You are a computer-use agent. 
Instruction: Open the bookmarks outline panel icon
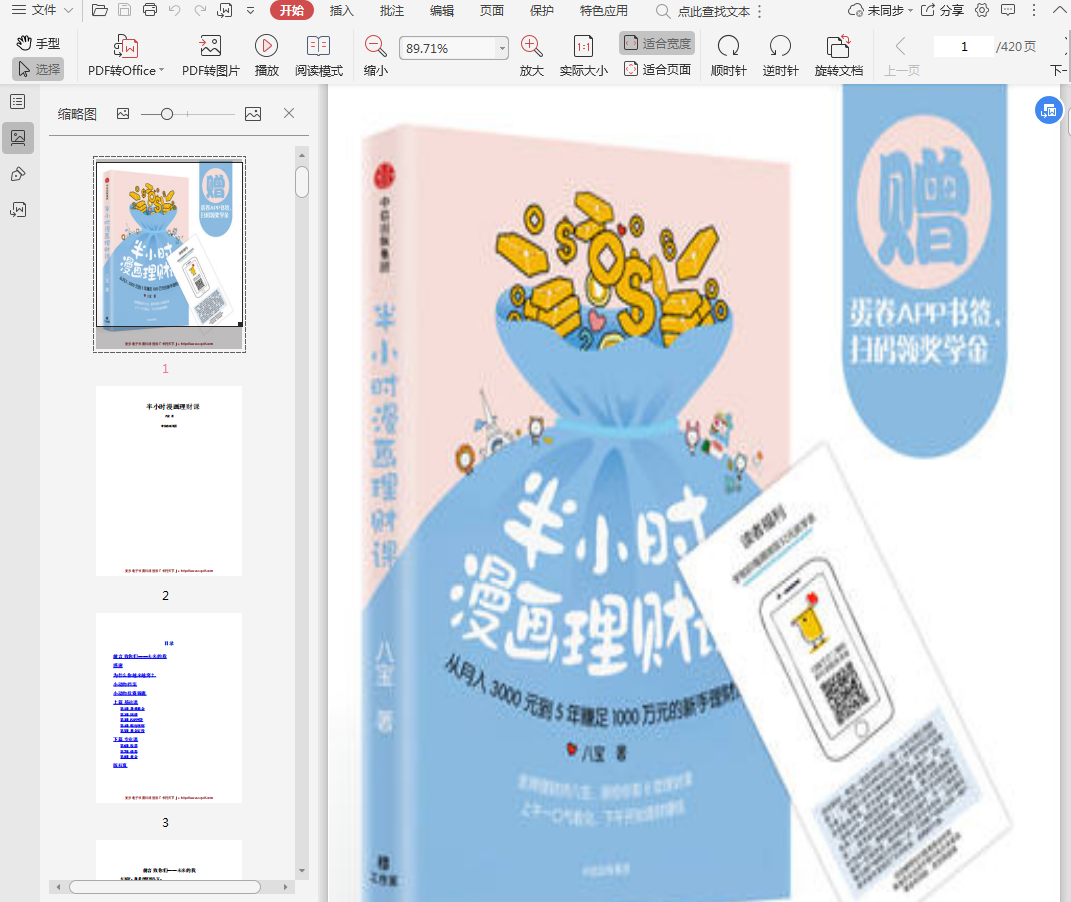pos(18,102)
